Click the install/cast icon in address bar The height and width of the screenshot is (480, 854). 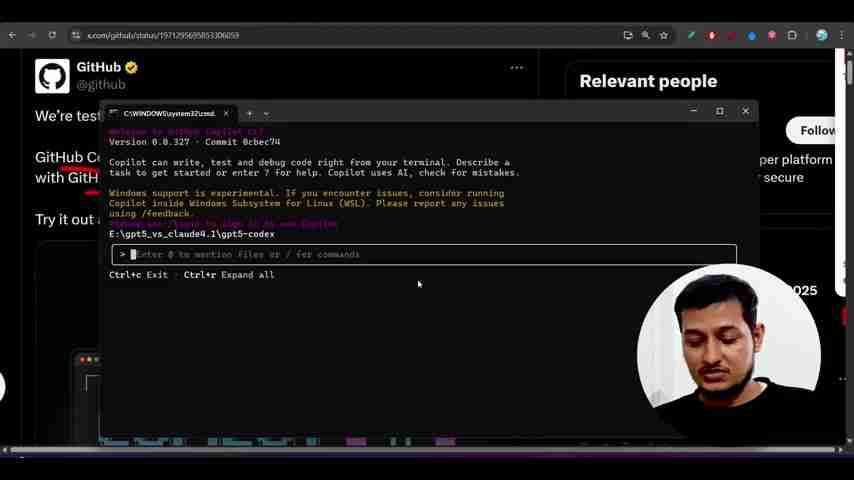[627, 35]
